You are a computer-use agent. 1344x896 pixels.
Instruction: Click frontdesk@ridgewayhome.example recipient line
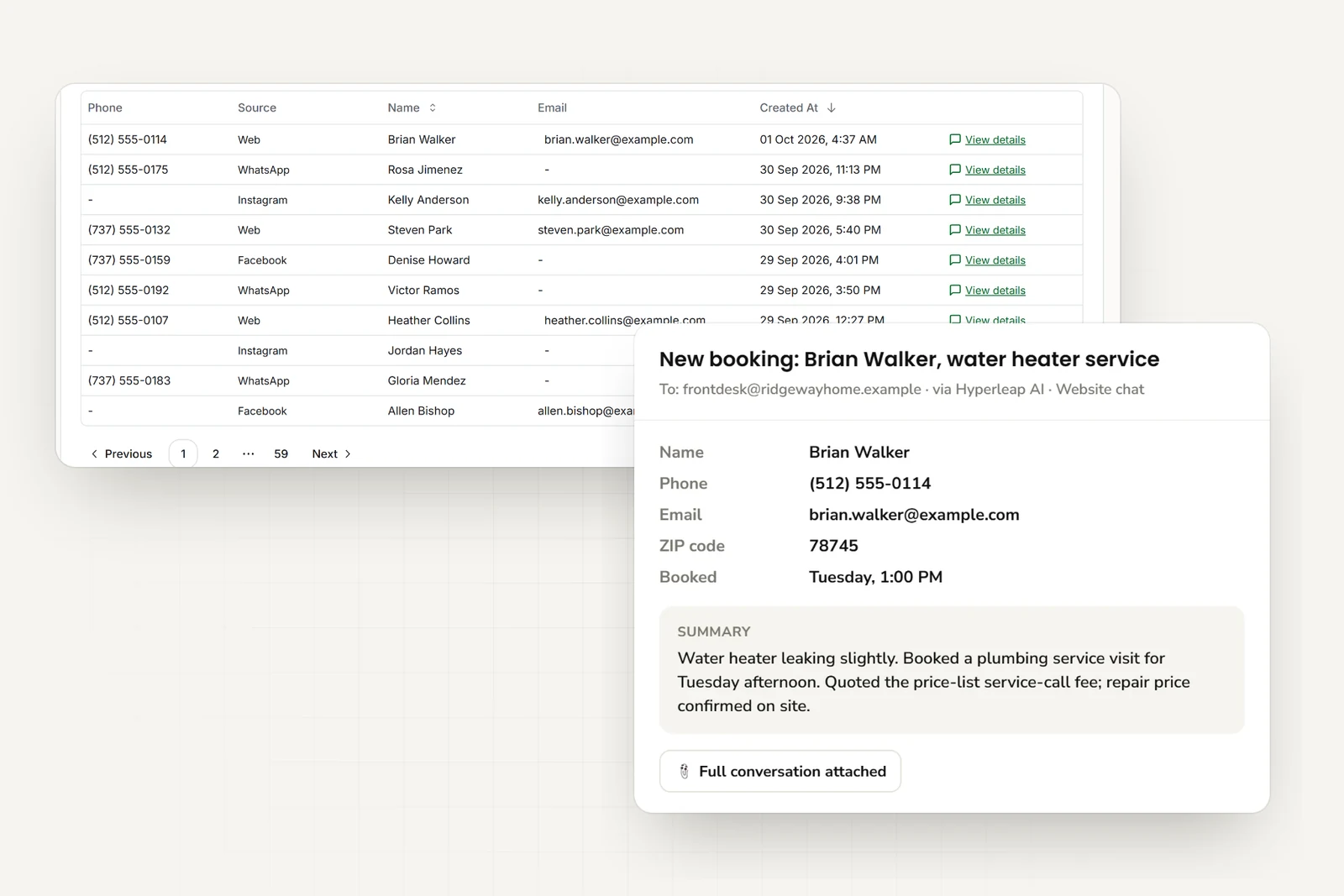[x=901, y=390]
